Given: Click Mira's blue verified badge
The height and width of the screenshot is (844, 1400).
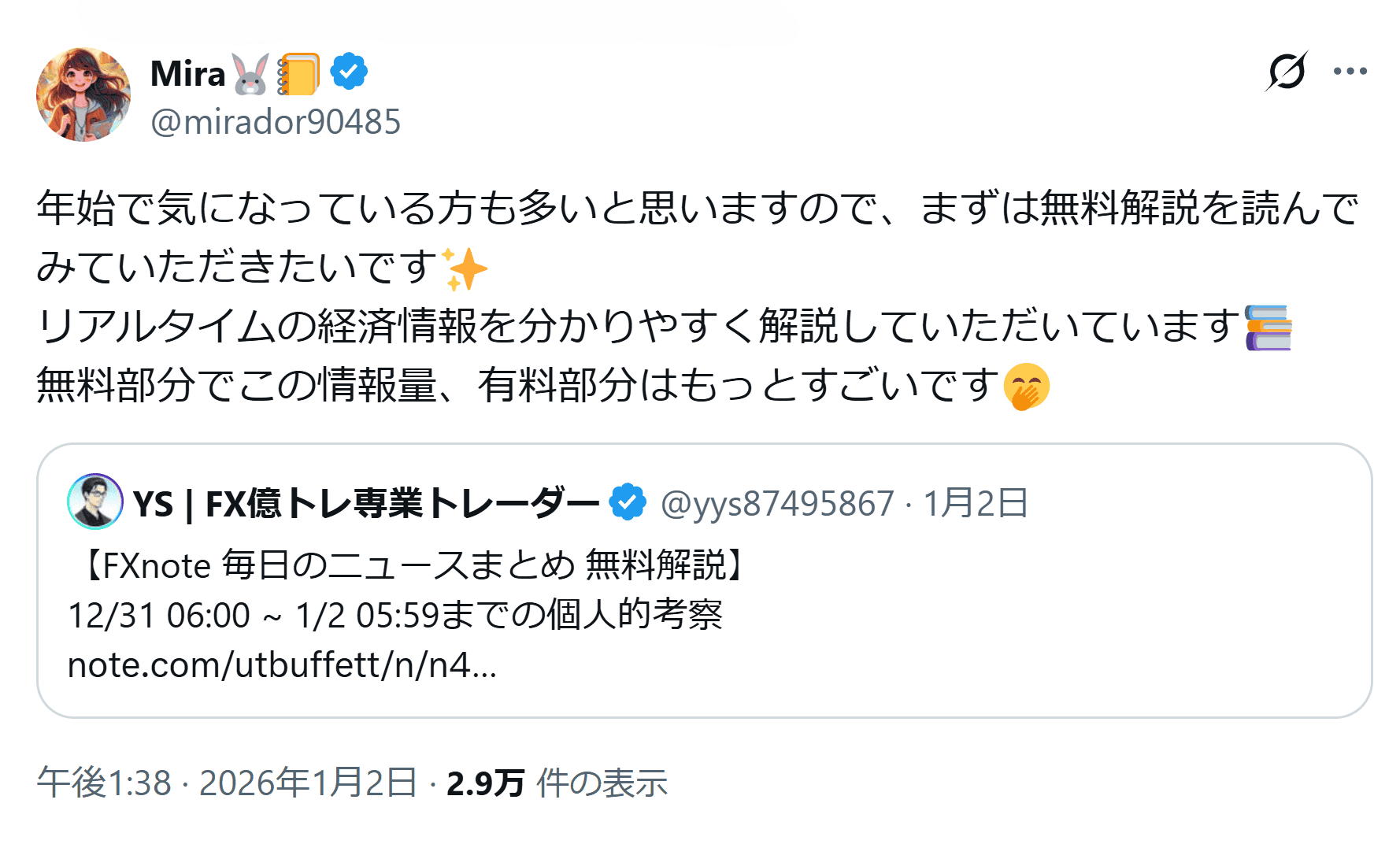Looking at the screenshot, I should click(349, 72).
